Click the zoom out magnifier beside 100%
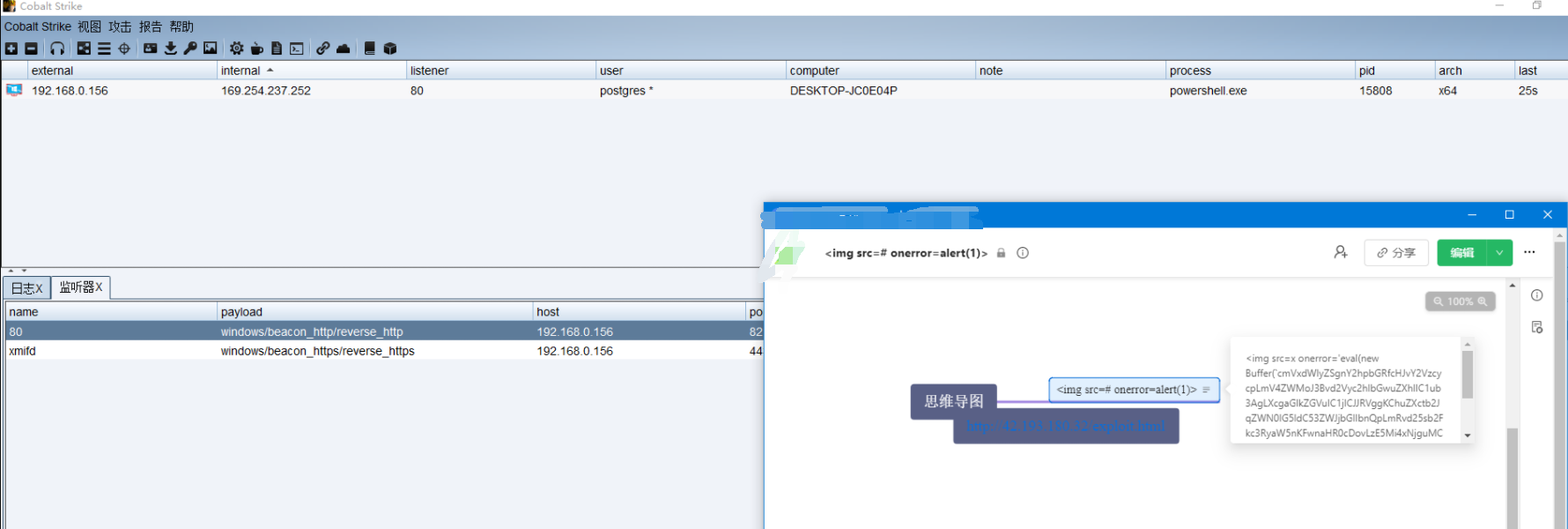This screenshot has width=1568, height=529. [x=1438, y=302]
